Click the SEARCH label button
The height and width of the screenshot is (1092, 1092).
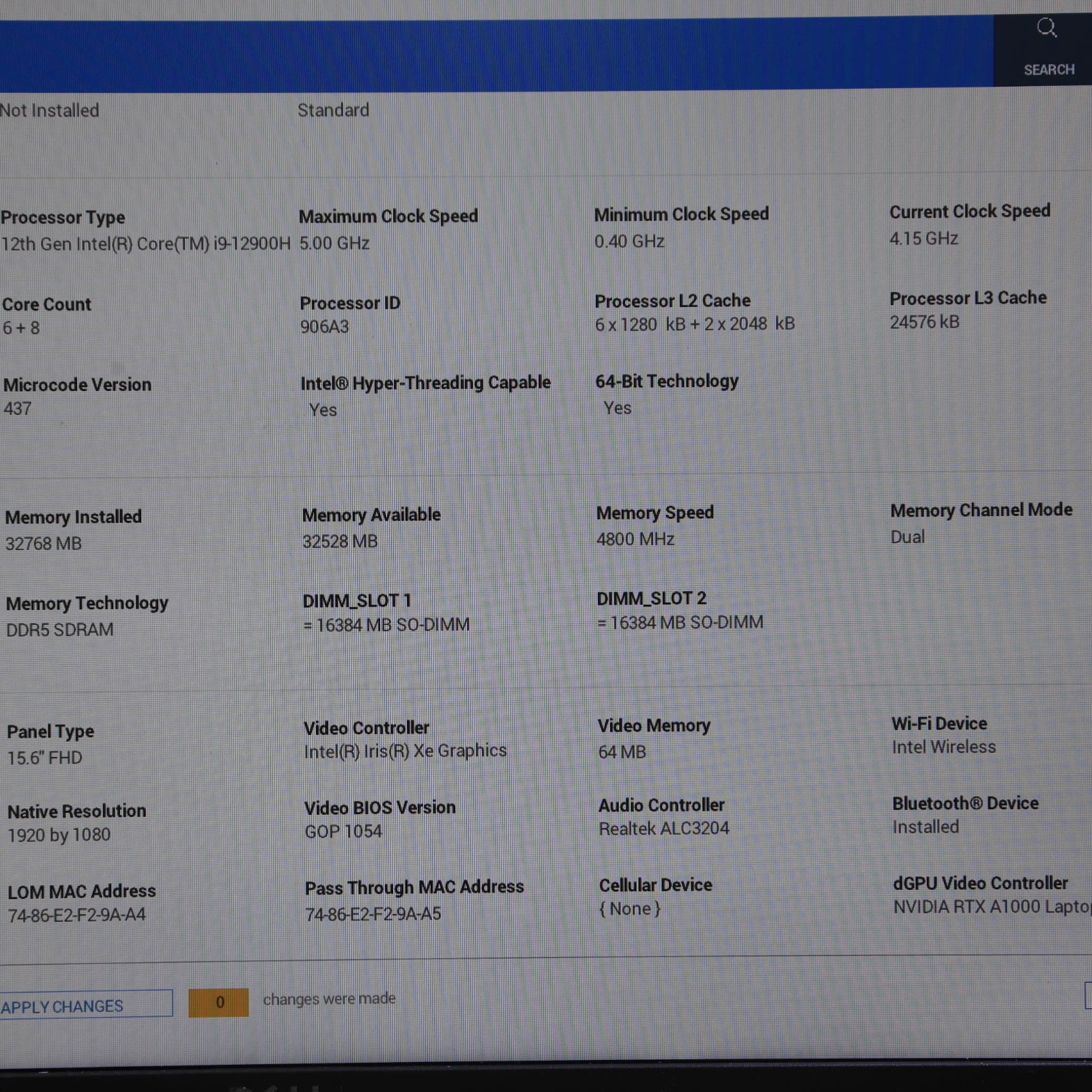(x=1049, y=70)
